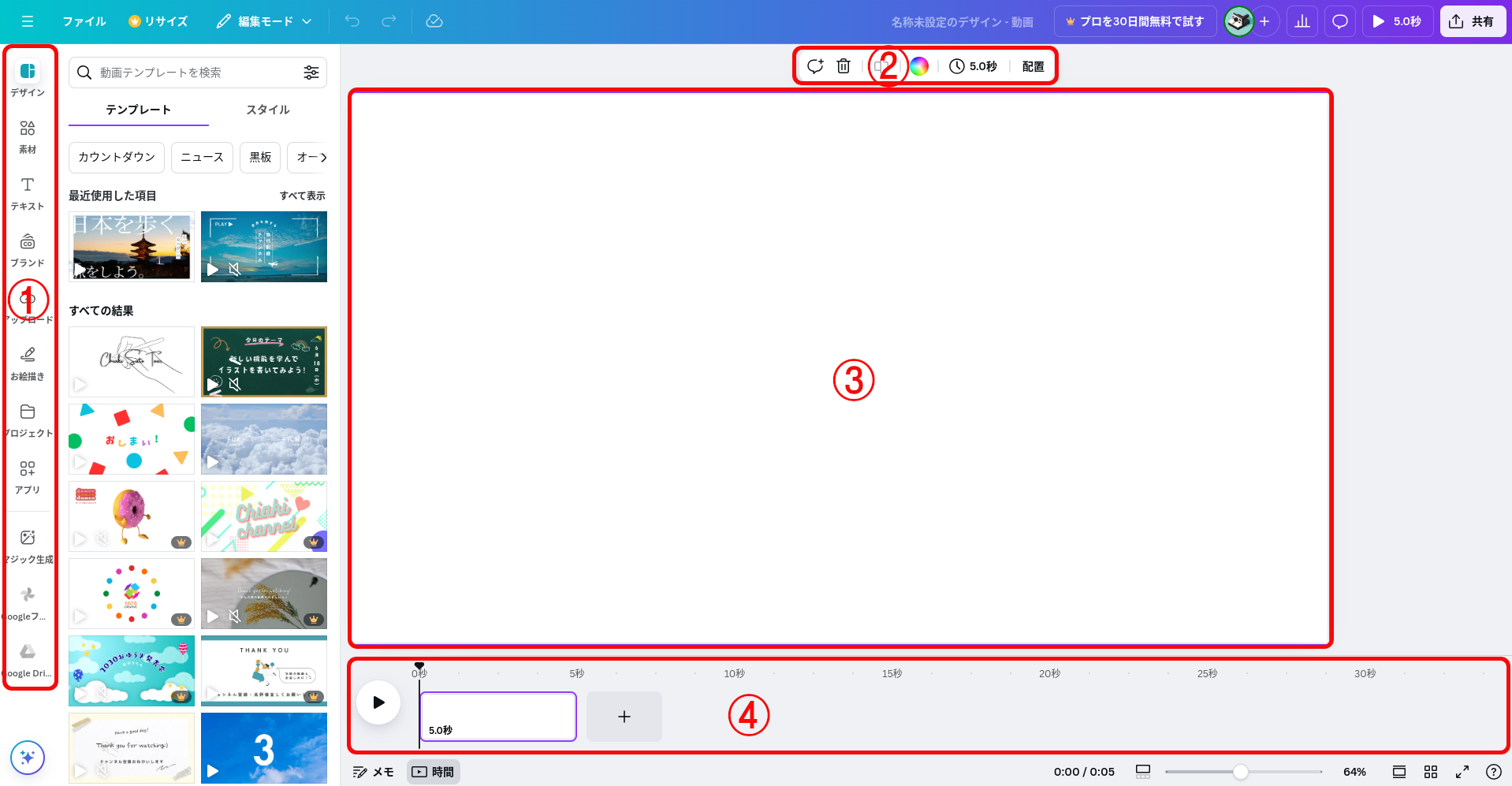Open the main hamburger menu
This screenshot has height=786, width=1512.
(28, 21)
